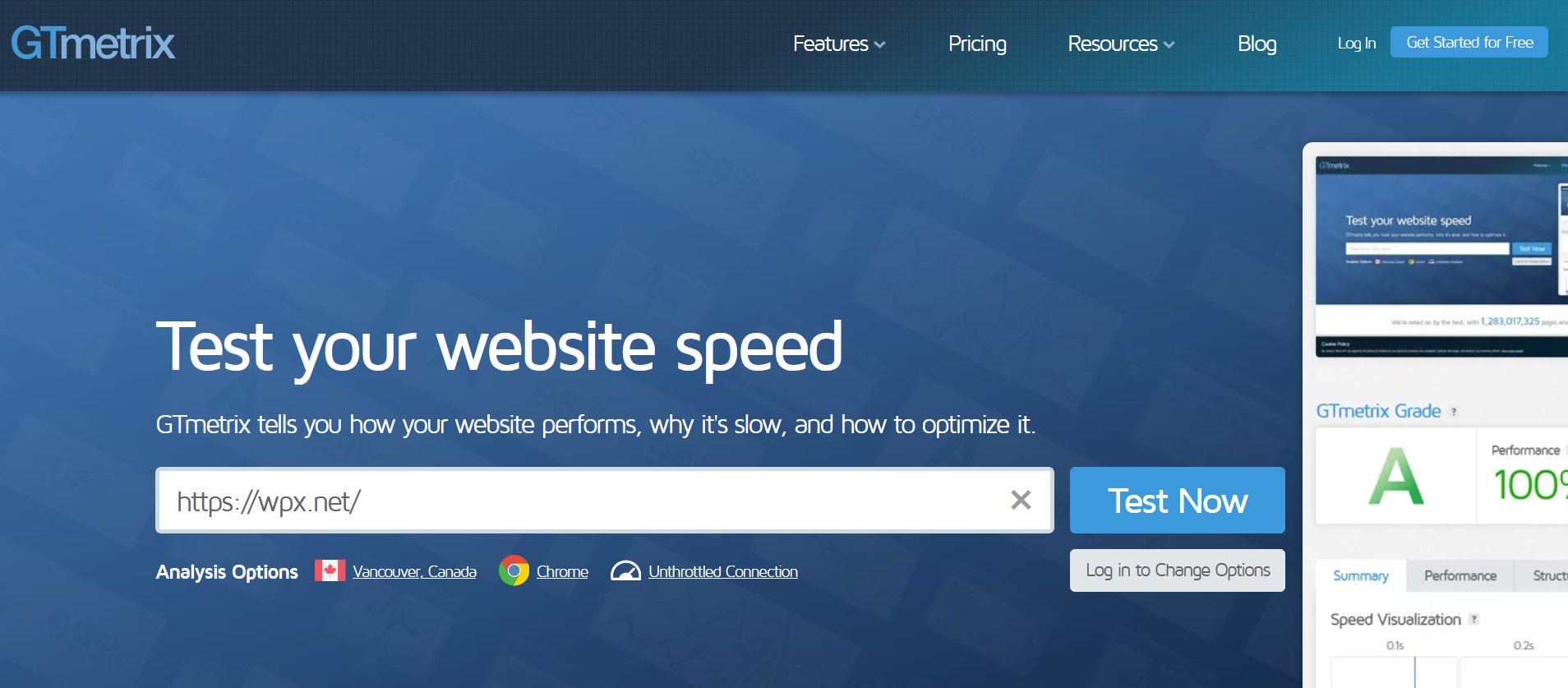Open the Pricing page
1568x688 pixels.
pos(977,44)
